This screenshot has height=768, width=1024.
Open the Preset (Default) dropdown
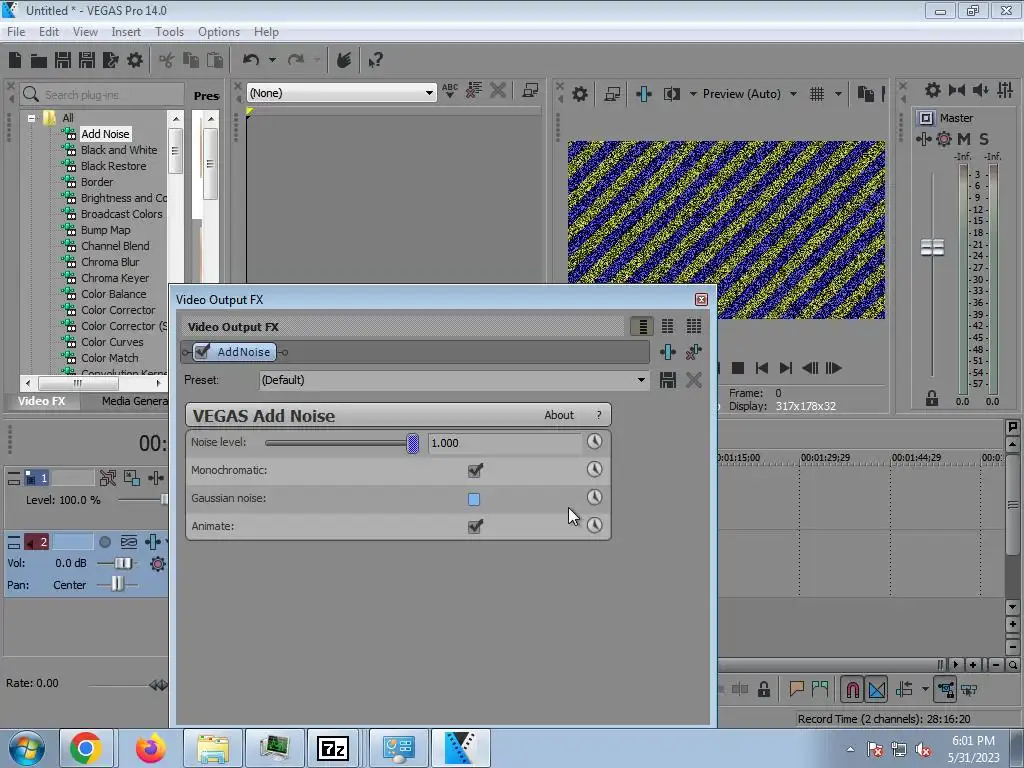point(641,380)
